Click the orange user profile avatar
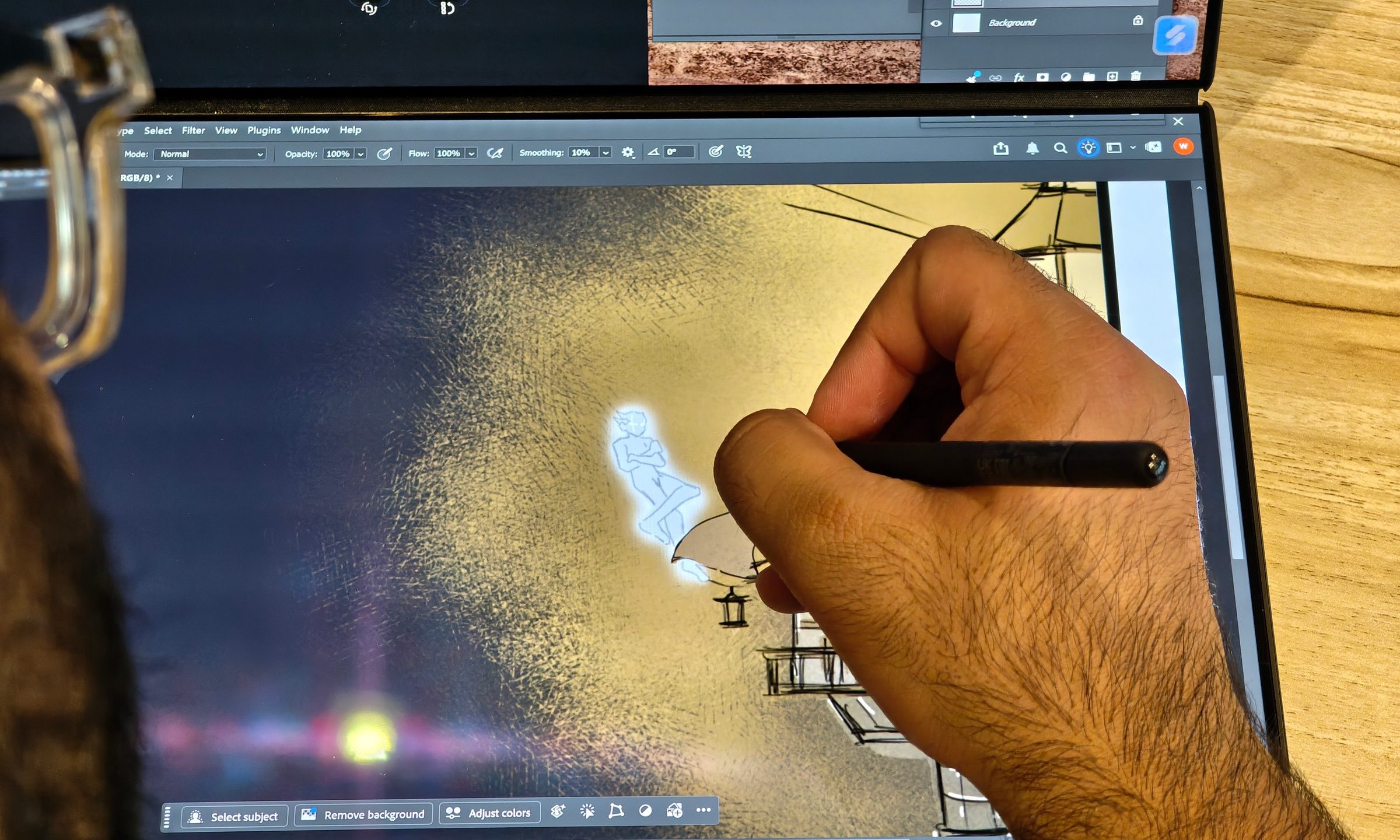The image size is (1400, 840). (x=1184, y=146)
